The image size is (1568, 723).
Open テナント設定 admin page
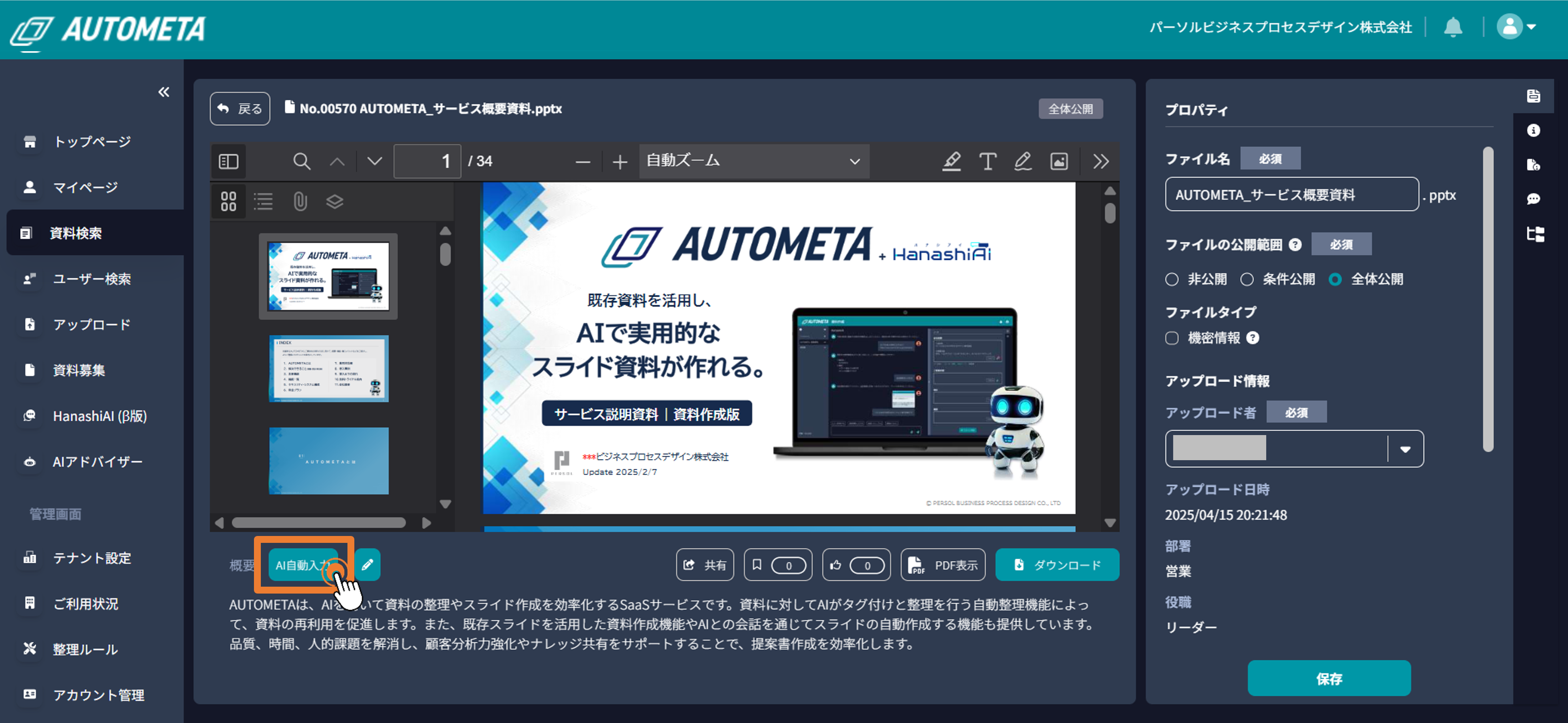click(92, 558)
